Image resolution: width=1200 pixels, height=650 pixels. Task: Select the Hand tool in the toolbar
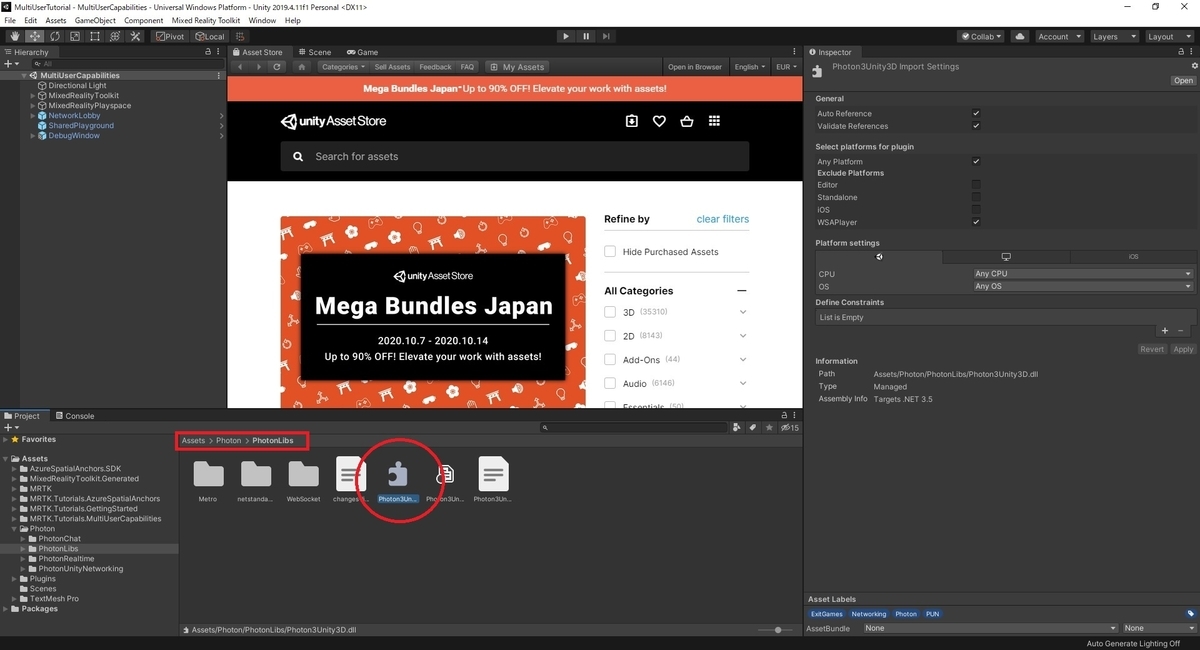coord(14,36)
